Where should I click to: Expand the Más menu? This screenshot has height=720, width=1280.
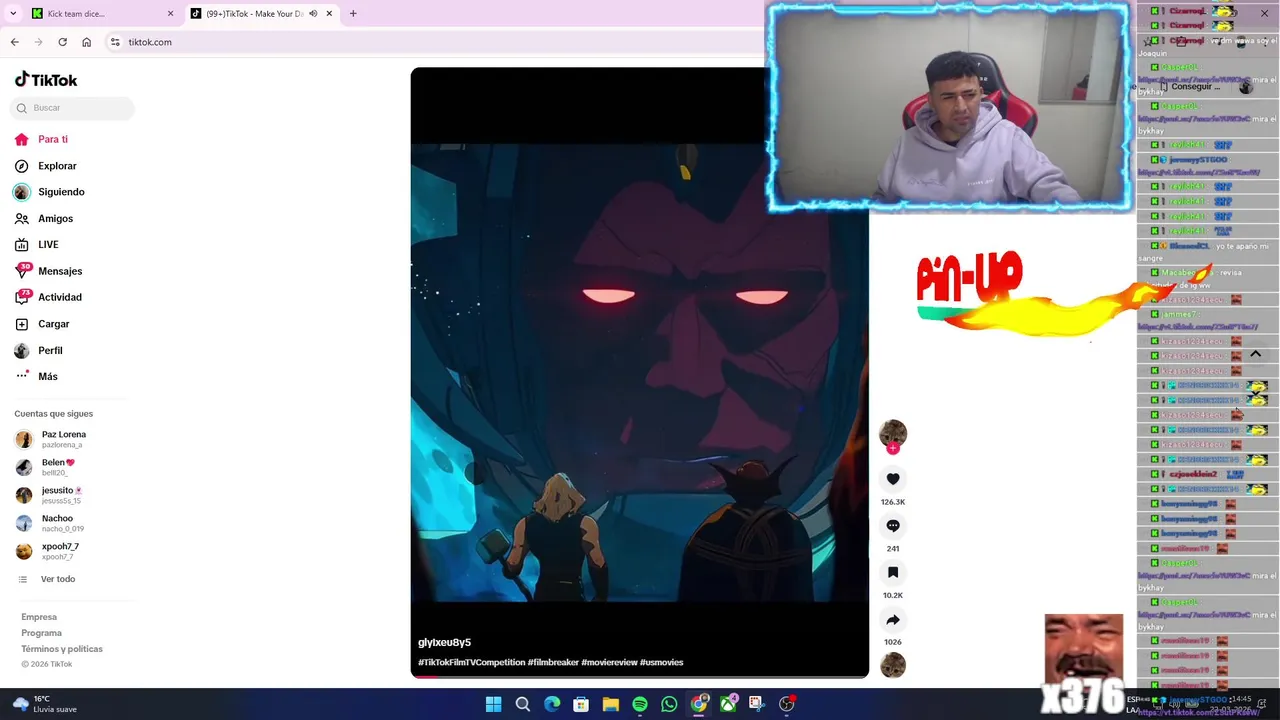click(x=37, y=376)
